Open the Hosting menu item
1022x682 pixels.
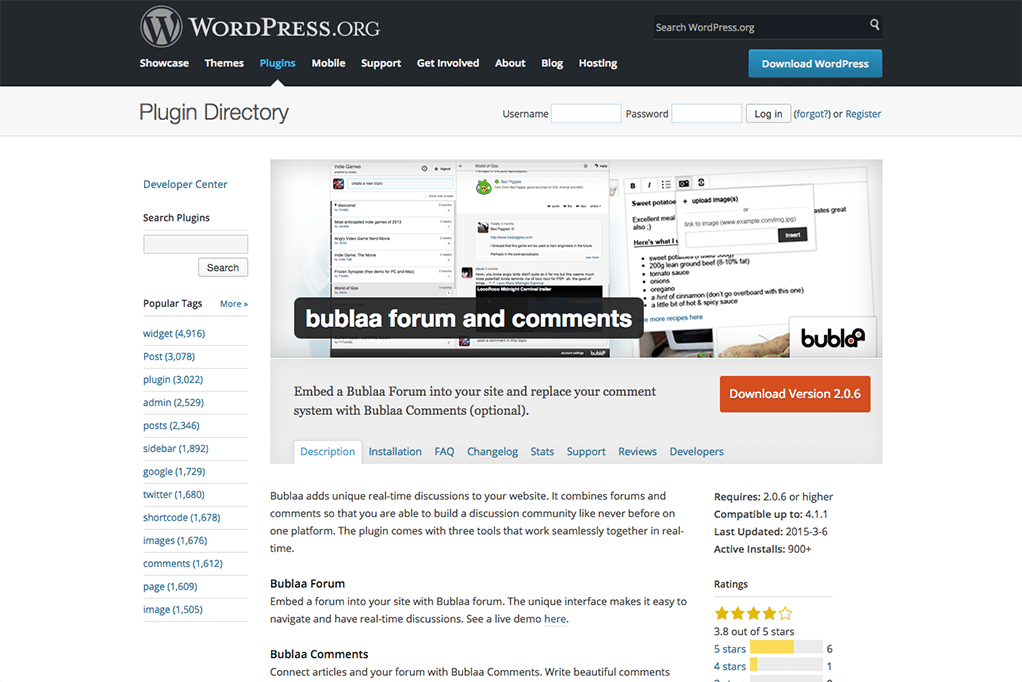point(598,63)
